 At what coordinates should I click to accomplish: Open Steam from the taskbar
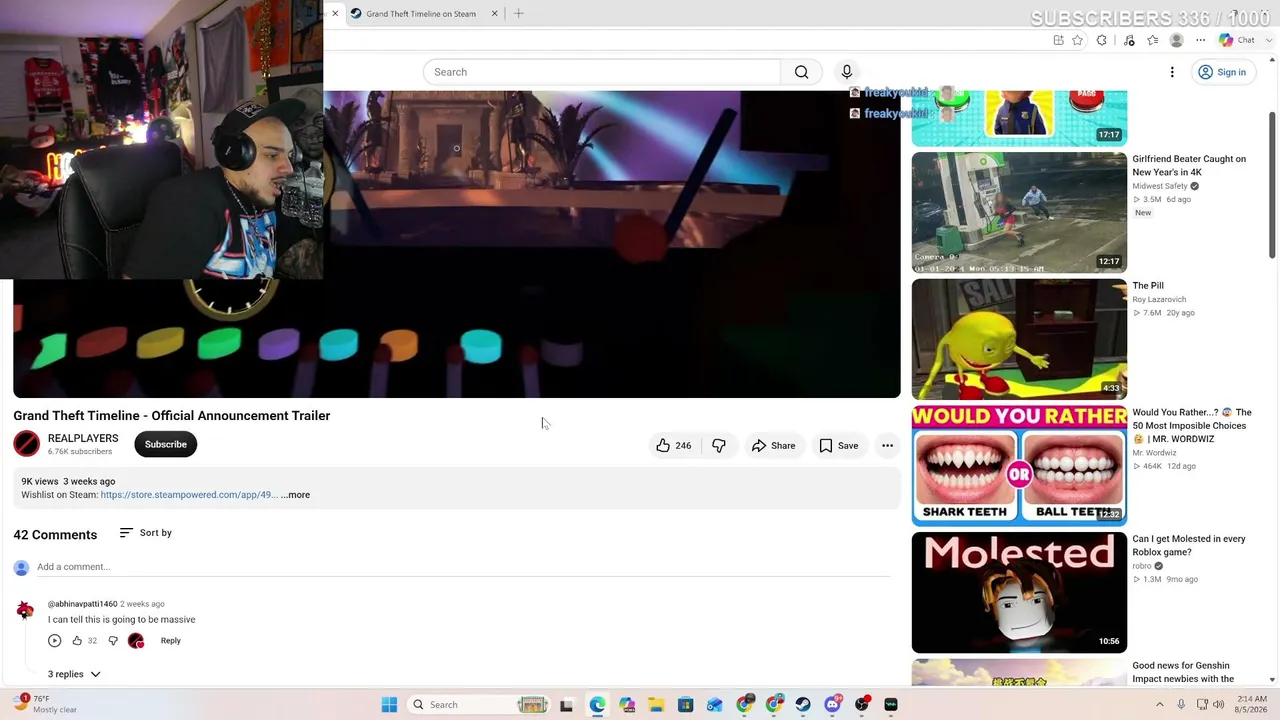[803, 705]
